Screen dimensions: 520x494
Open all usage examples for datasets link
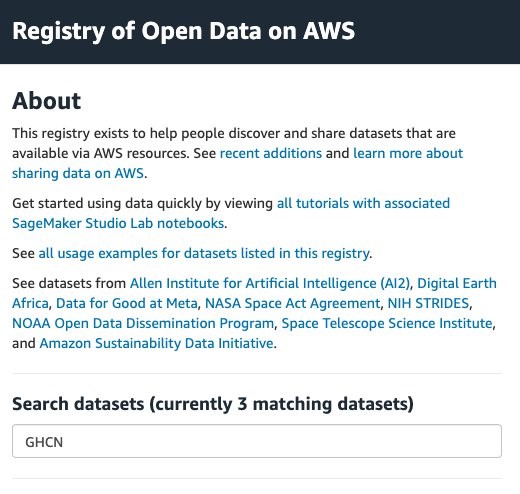click(204, 253)
